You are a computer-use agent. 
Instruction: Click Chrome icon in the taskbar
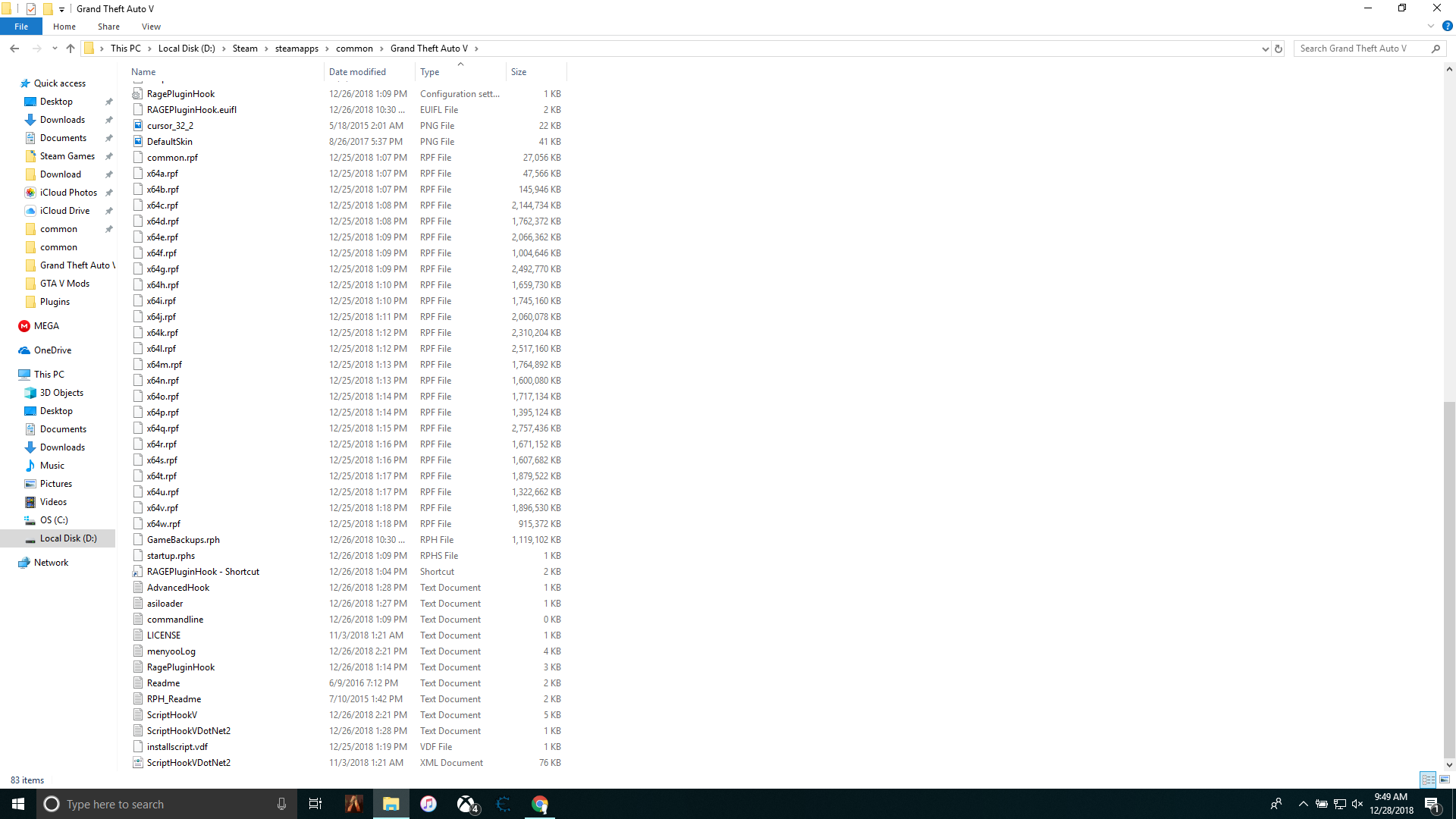(x=540, y=804)
